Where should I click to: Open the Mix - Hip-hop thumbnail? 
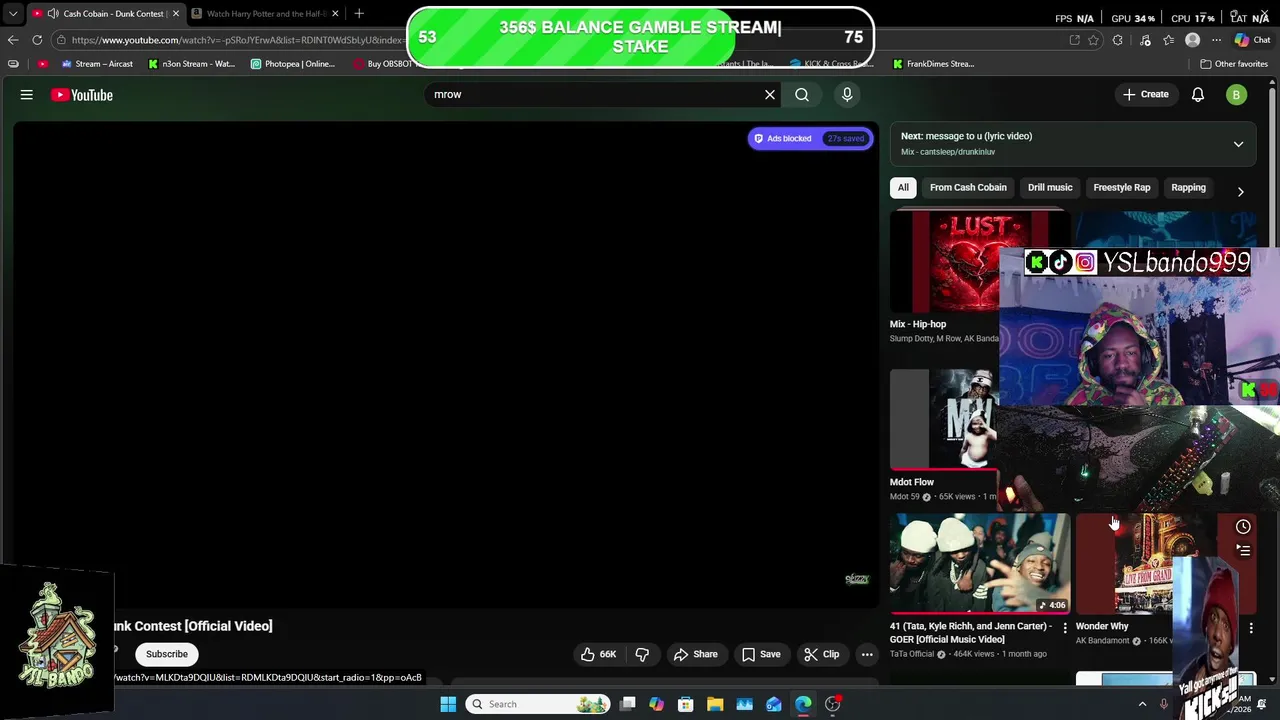(x=944, y=261)
